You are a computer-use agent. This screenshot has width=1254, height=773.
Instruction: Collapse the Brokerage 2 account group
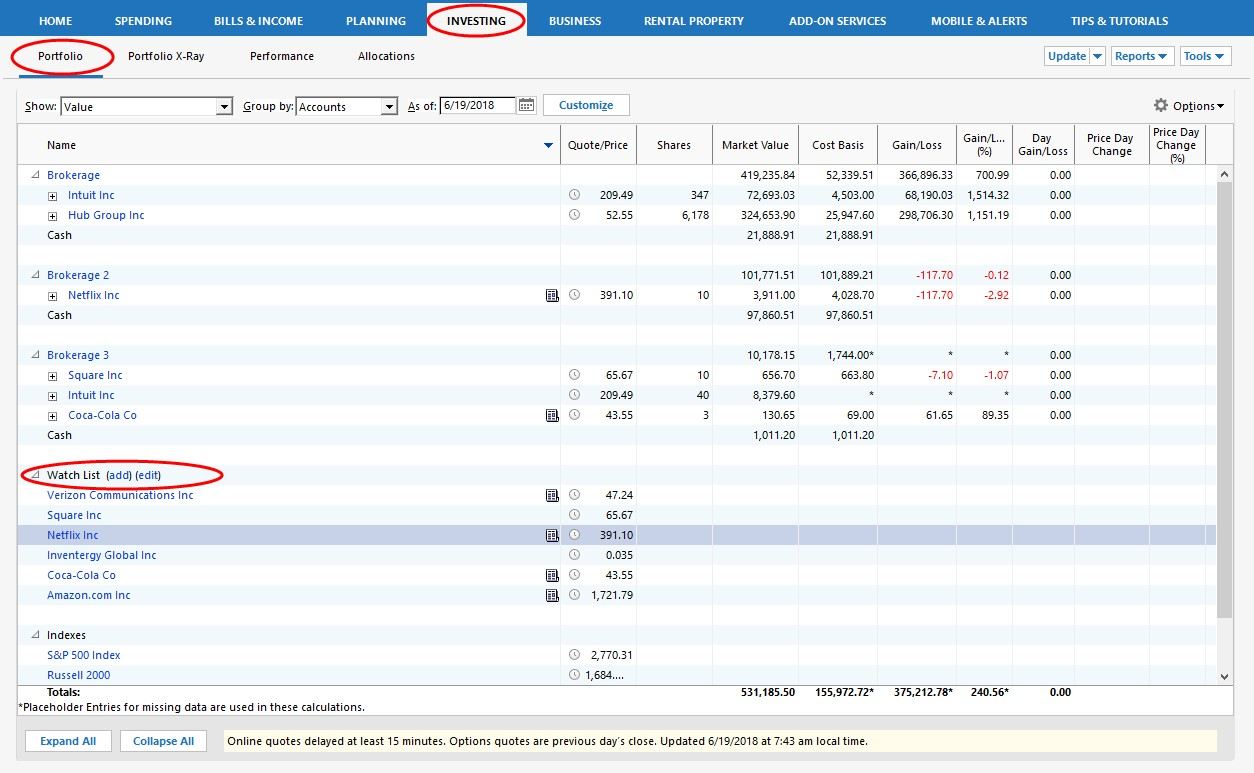pos(35,275)
